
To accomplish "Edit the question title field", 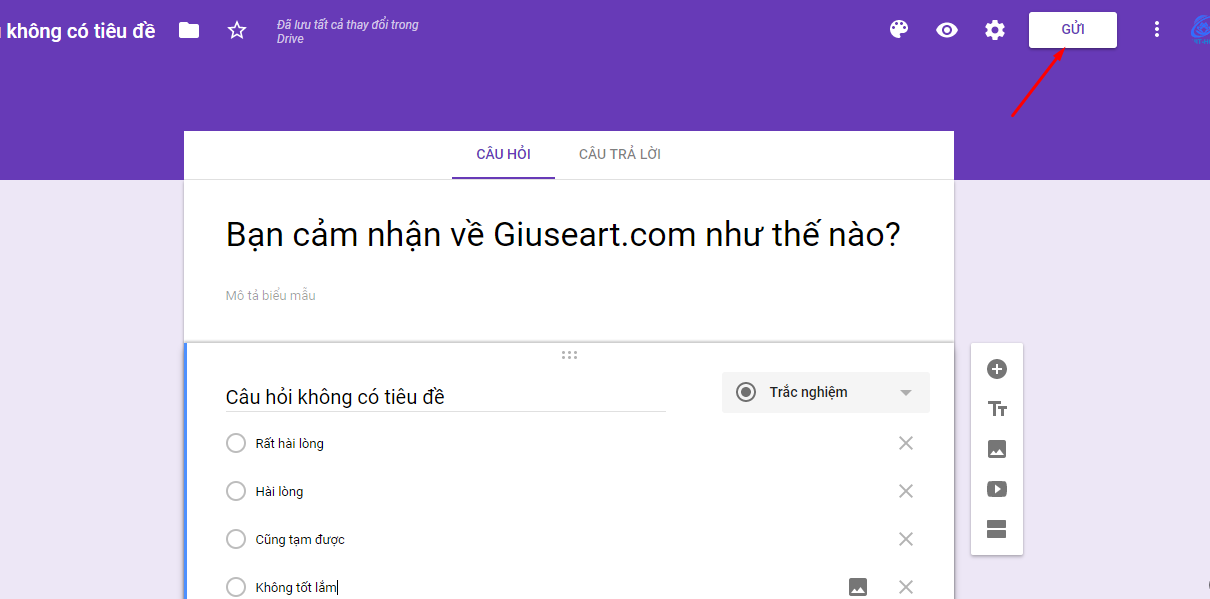I will point(445,397).
